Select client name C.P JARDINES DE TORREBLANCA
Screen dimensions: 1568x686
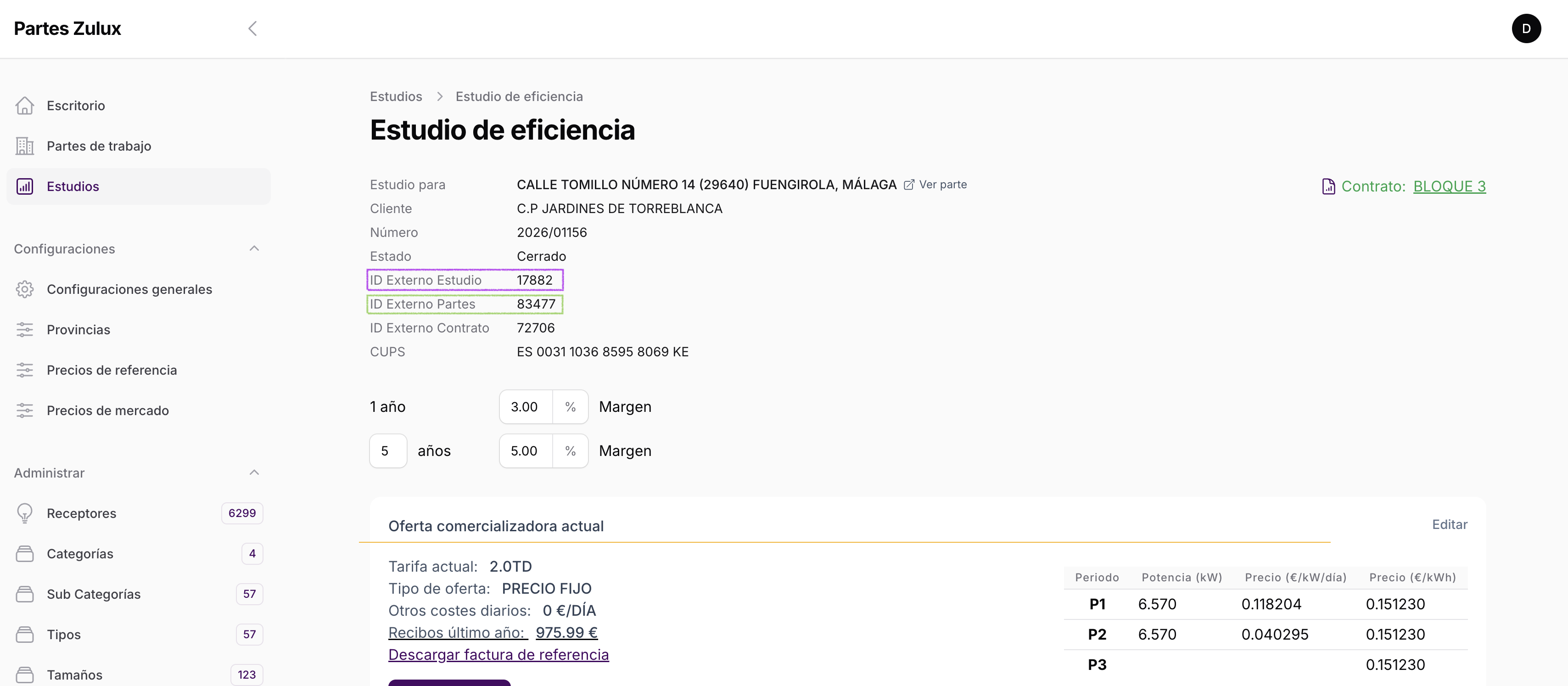pos(619,208)
